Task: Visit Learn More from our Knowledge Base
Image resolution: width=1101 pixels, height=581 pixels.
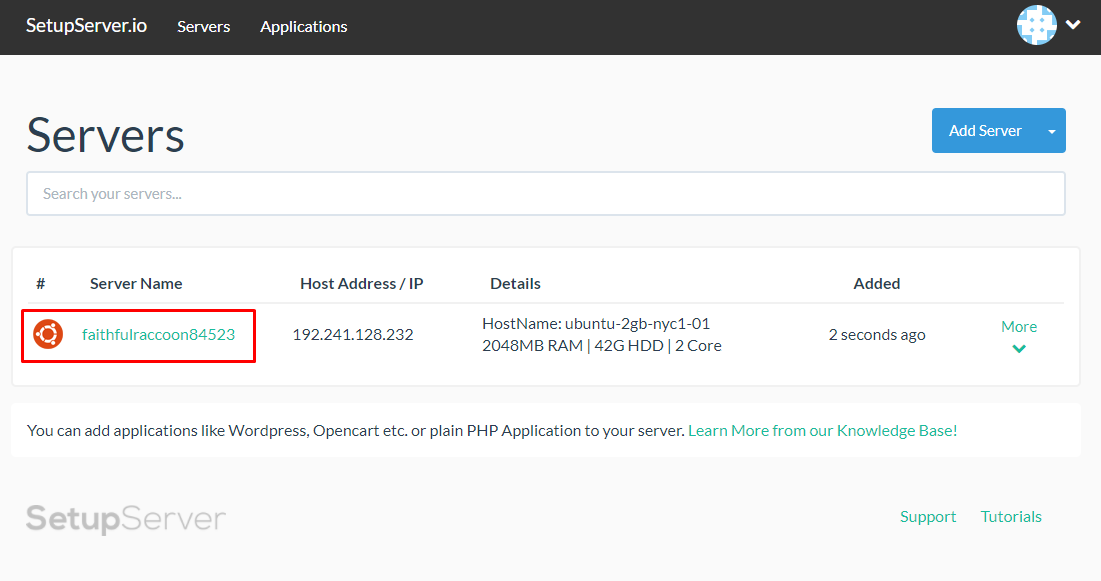Action: click(x=821, y=430)
